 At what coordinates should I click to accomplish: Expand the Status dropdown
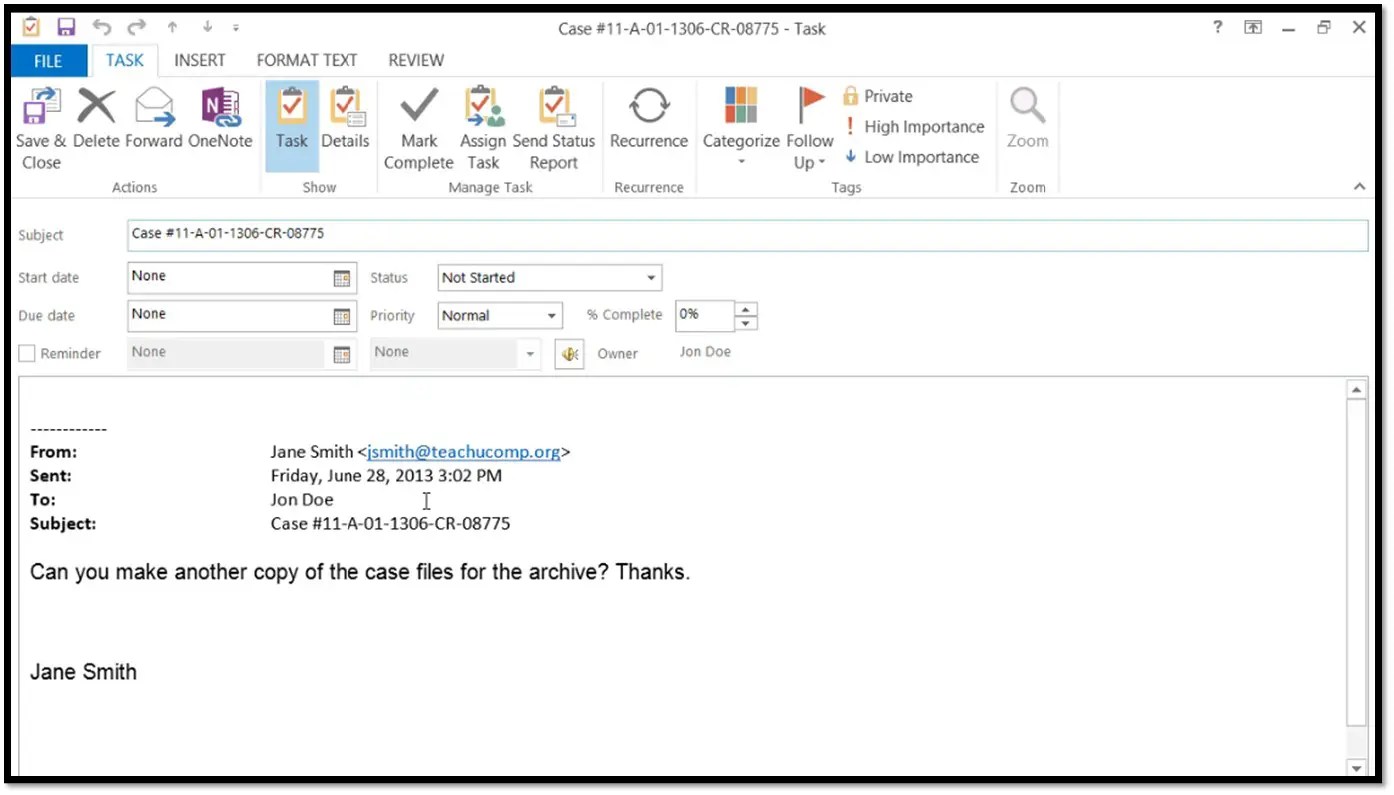[x=651, y=278]
